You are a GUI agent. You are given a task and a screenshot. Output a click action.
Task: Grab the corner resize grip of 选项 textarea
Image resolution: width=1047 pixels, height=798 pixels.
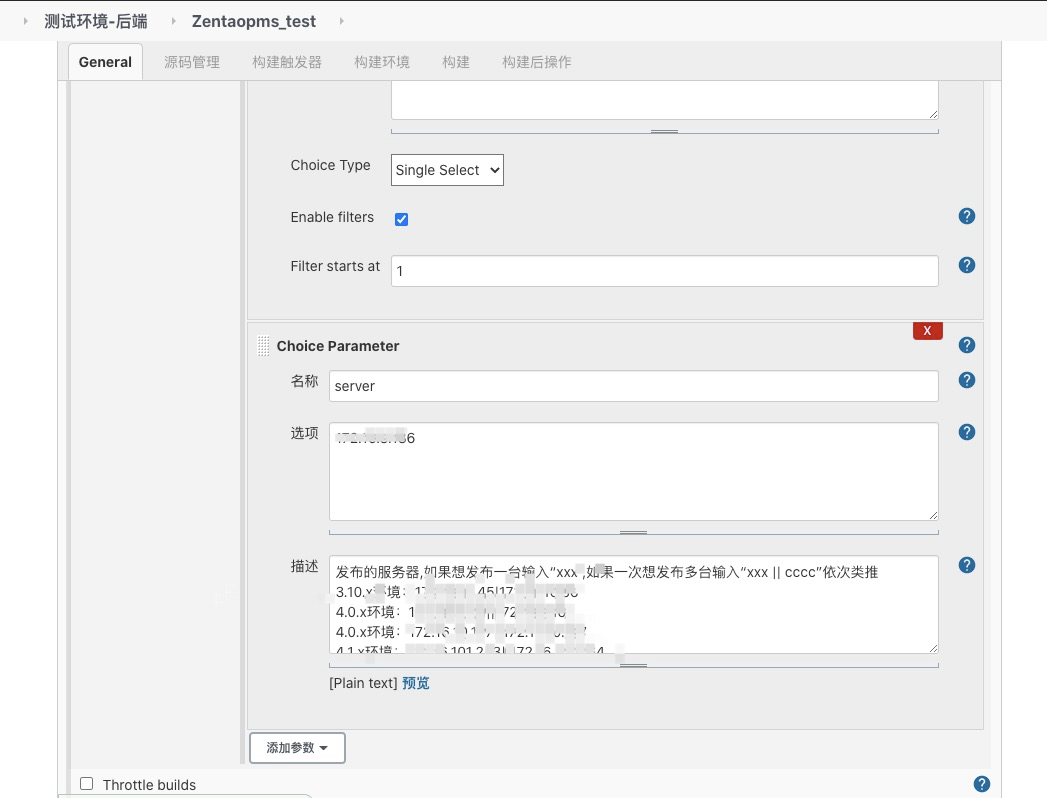pyautogui.click(x=933, y=515)
